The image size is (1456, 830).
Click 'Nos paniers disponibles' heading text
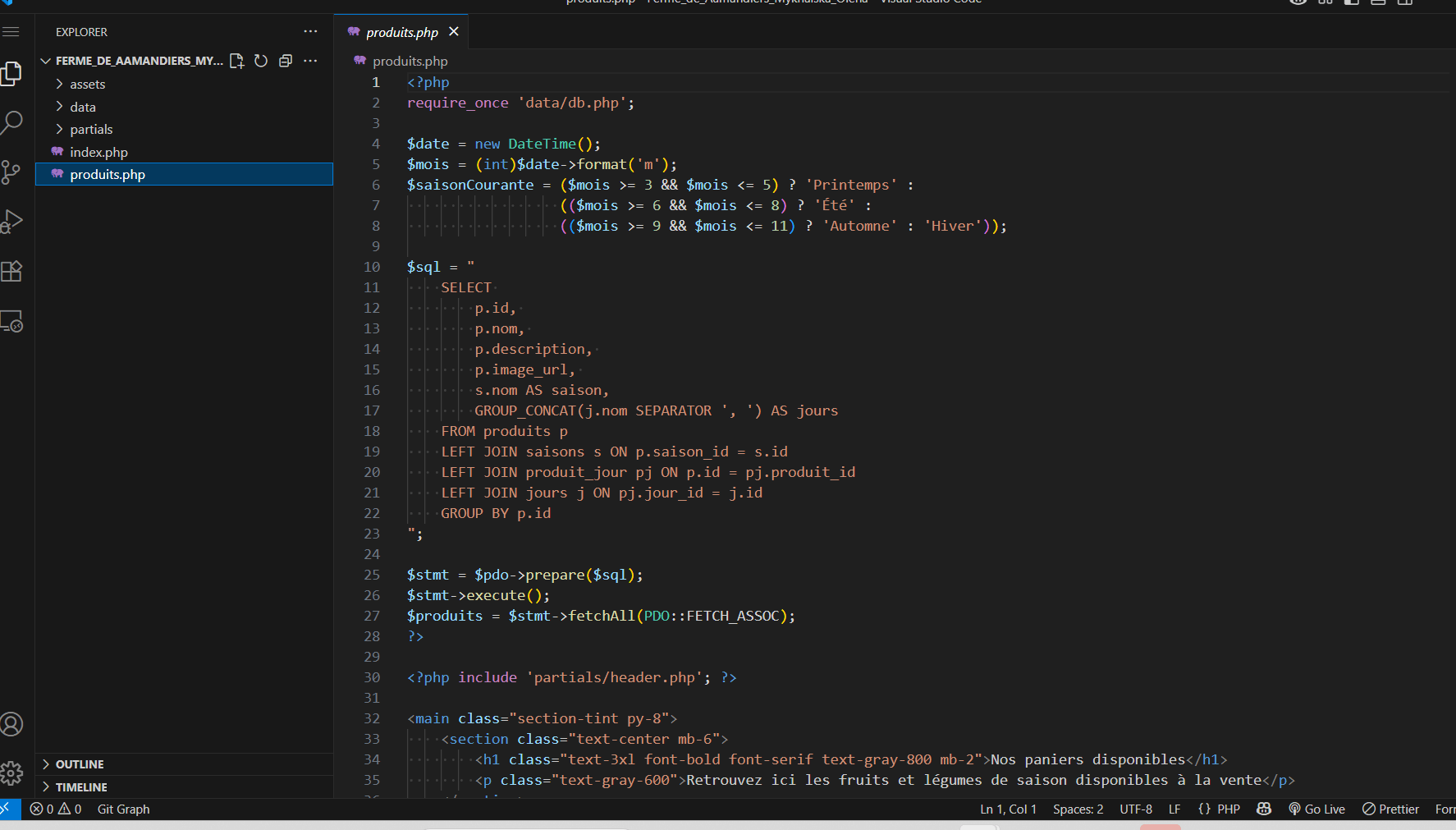click(1088, 759)
